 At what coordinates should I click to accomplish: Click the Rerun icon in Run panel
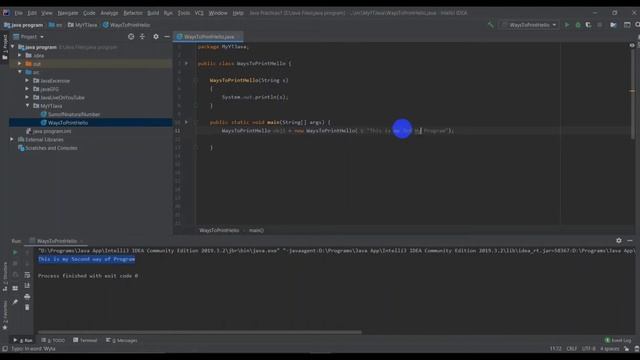coord(16,253)
